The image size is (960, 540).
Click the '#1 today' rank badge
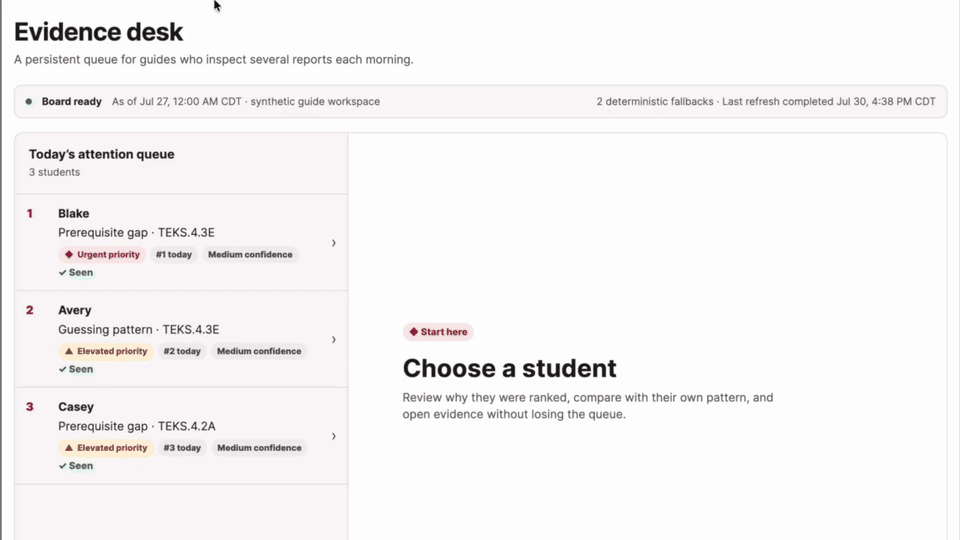[174, 255]
